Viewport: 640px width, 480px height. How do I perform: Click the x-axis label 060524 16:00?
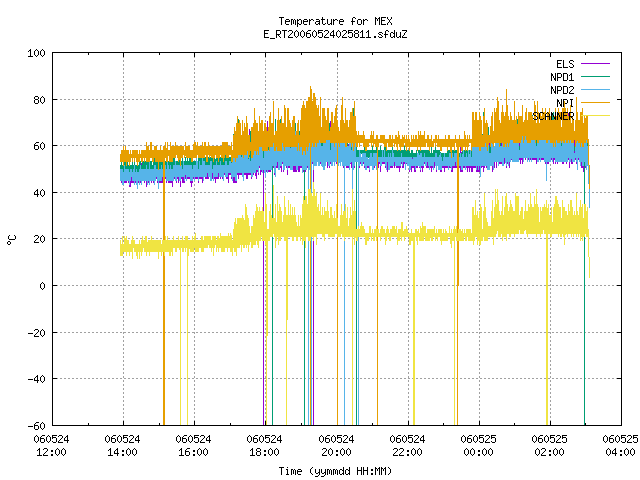click(193, 446)
